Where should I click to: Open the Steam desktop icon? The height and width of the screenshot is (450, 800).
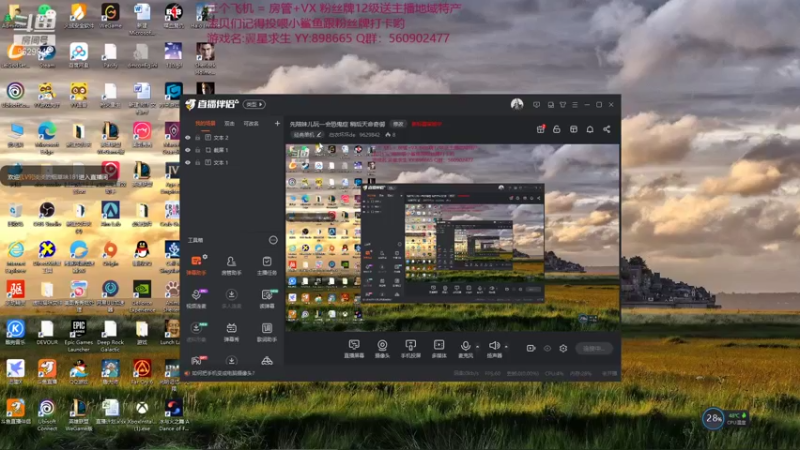[x=47, y=55]
